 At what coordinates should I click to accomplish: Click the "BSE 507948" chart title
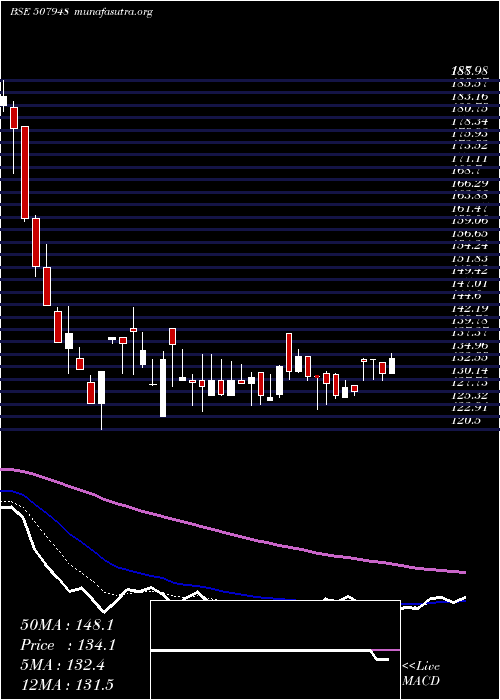[39, 12]
